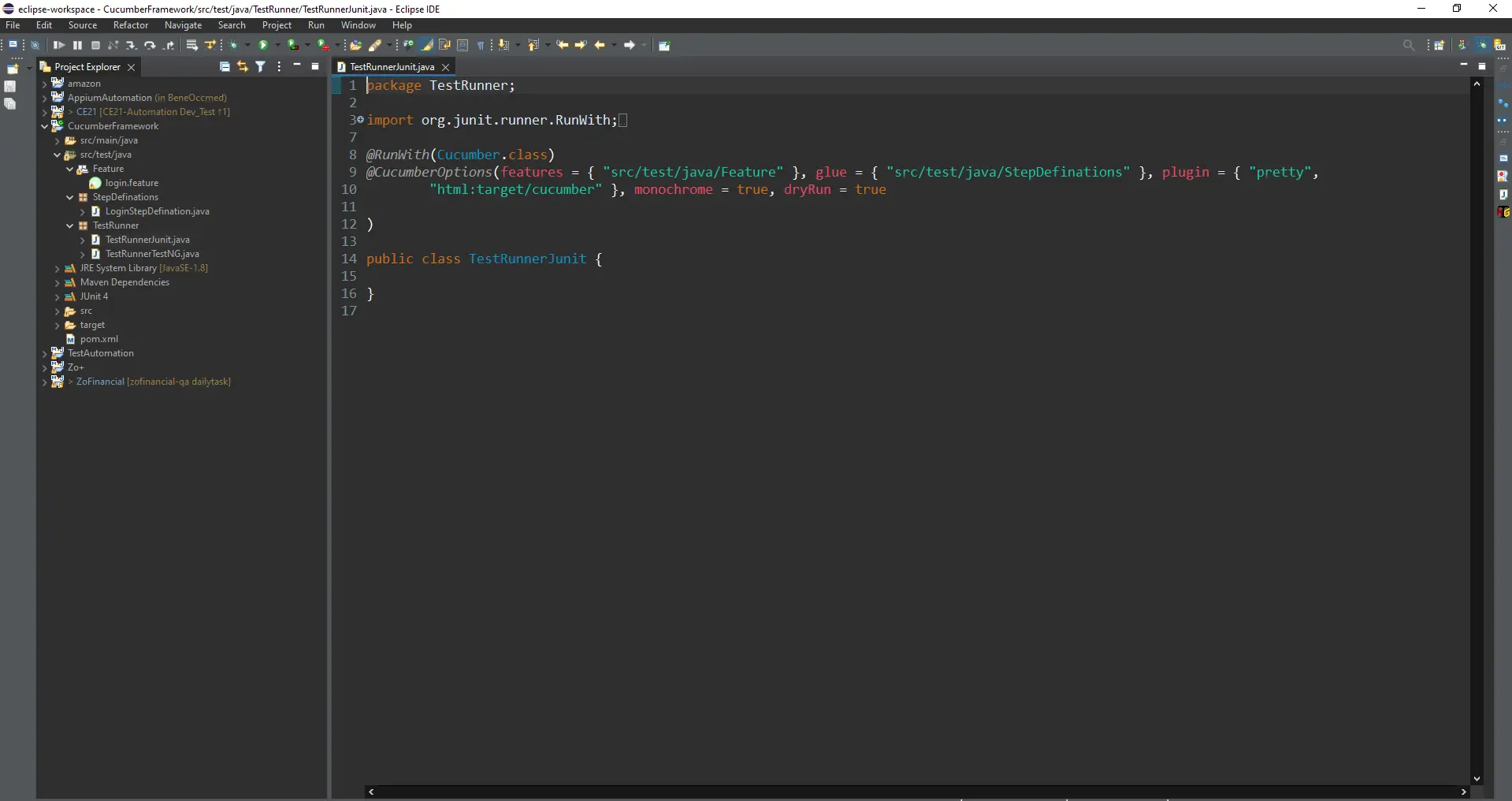Viewport: 1512px width, 801px height.
Task: Toggle Mark Occurrences highlighter icon
Action: pyautogui.click(x=427, y=45)
